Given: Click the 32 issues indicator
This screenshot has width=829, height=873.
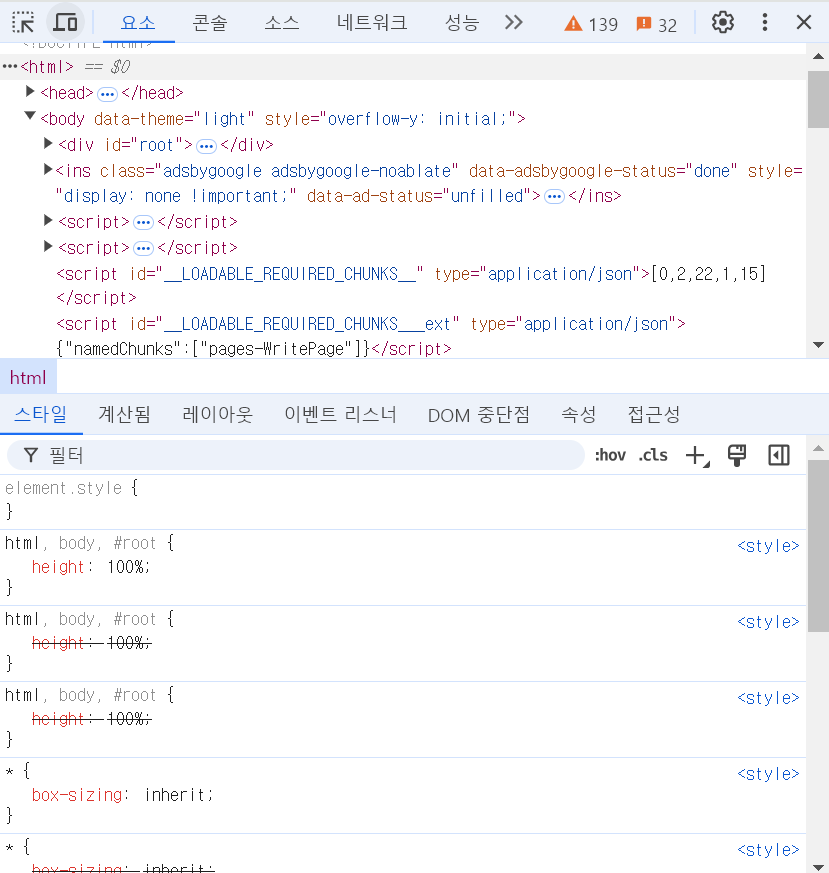Looking at the screenshot, I should click(x=656, y=24).
